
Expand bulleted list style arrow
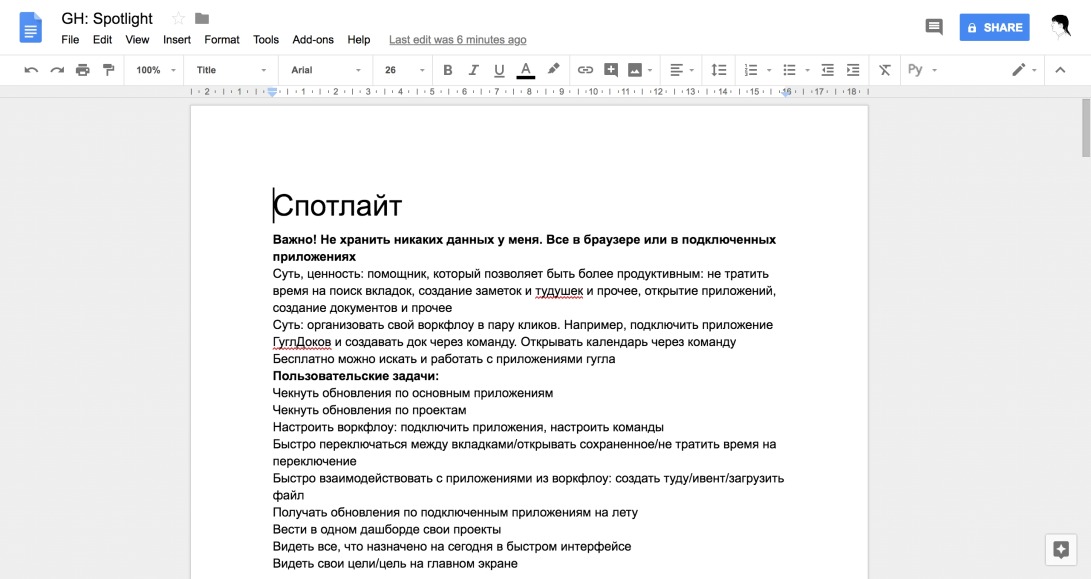pos(807,70)
